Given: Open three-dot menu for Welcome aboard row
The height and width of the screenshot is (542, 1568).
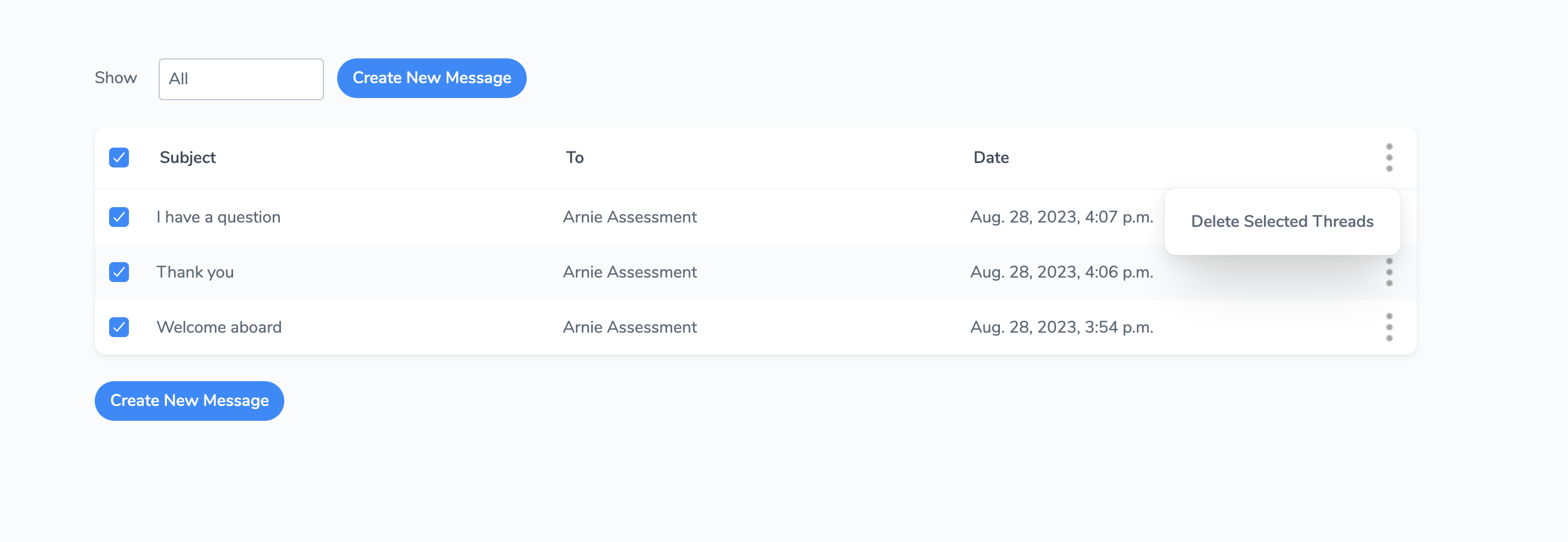Looking at the screenshot, I should coord(1389,327).
